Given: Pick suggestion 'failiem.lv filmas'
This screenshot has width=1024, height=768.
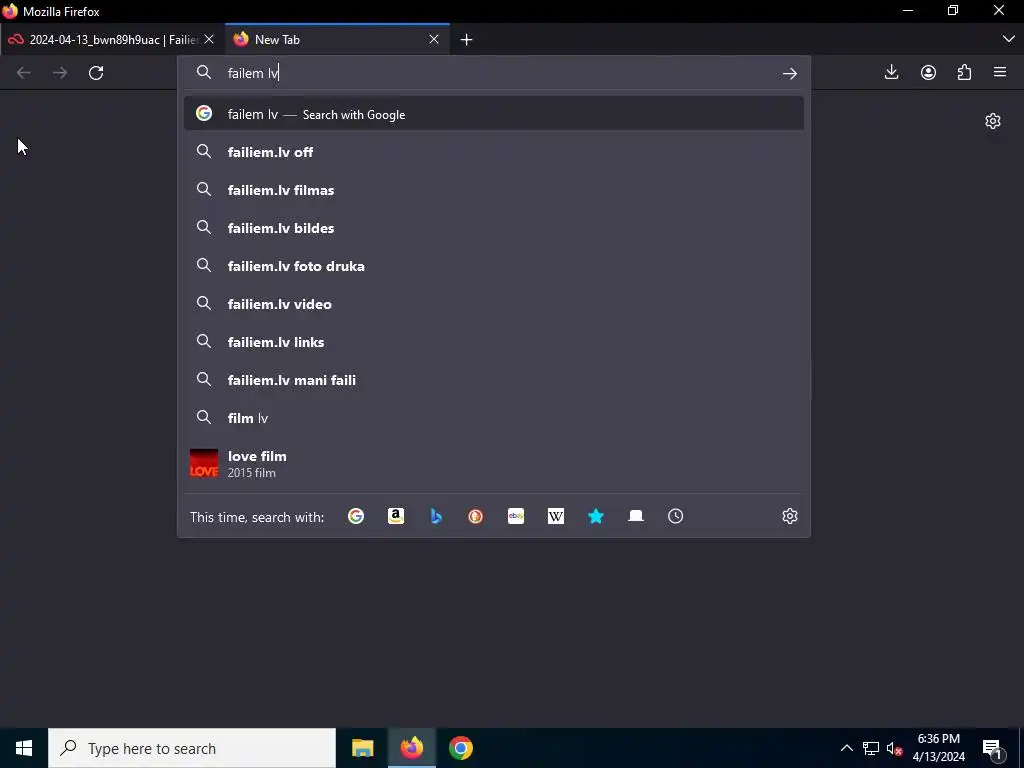Looking at the screenshot, I should point(494,189).
